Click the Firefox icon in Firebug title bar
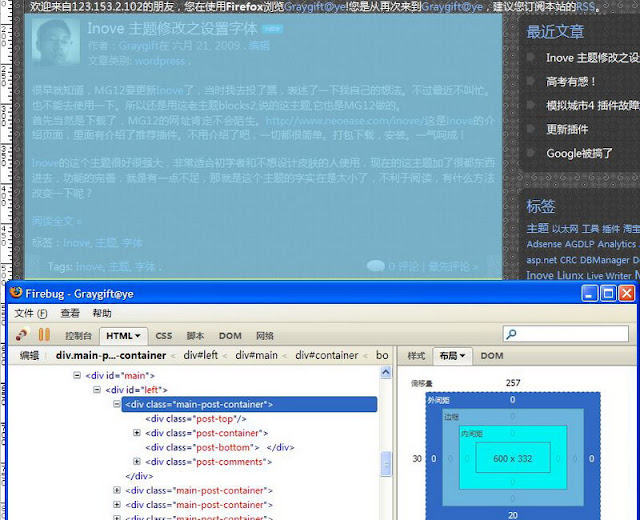Screen dimensions: 640x520 (16, 293)
